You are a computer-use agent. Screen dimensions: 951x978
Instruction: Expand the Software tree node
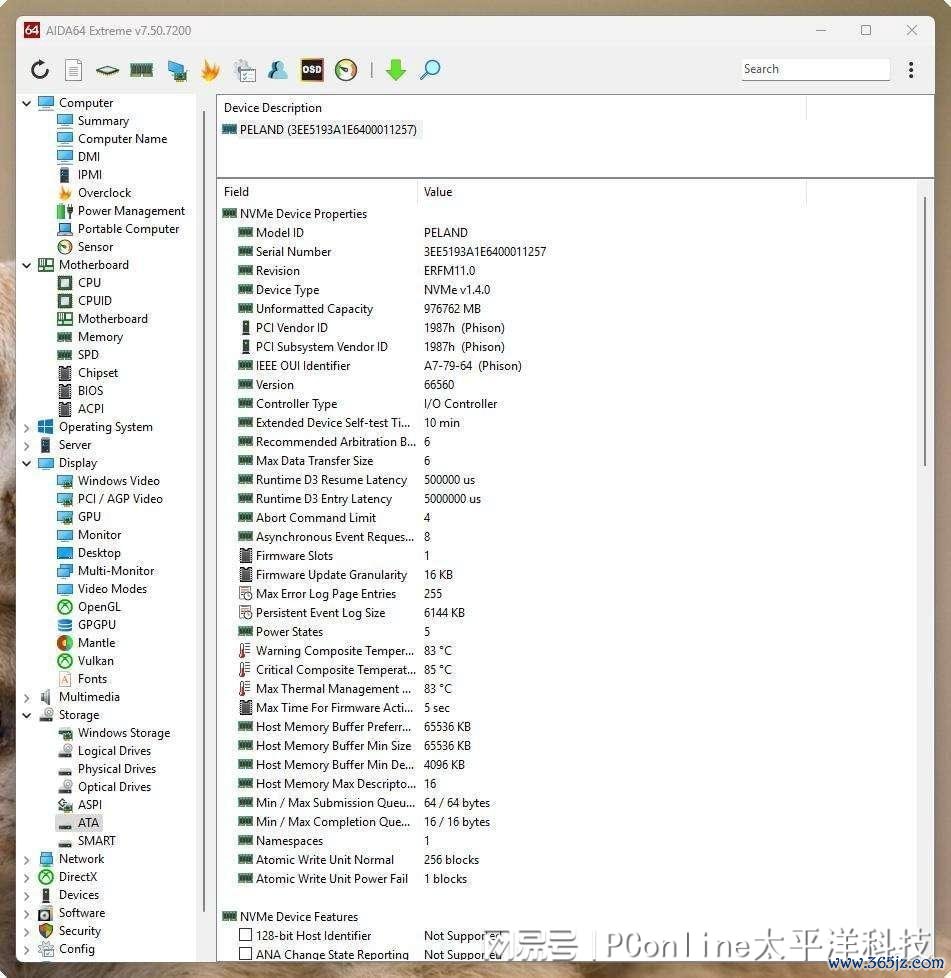(x=26, y=914)
